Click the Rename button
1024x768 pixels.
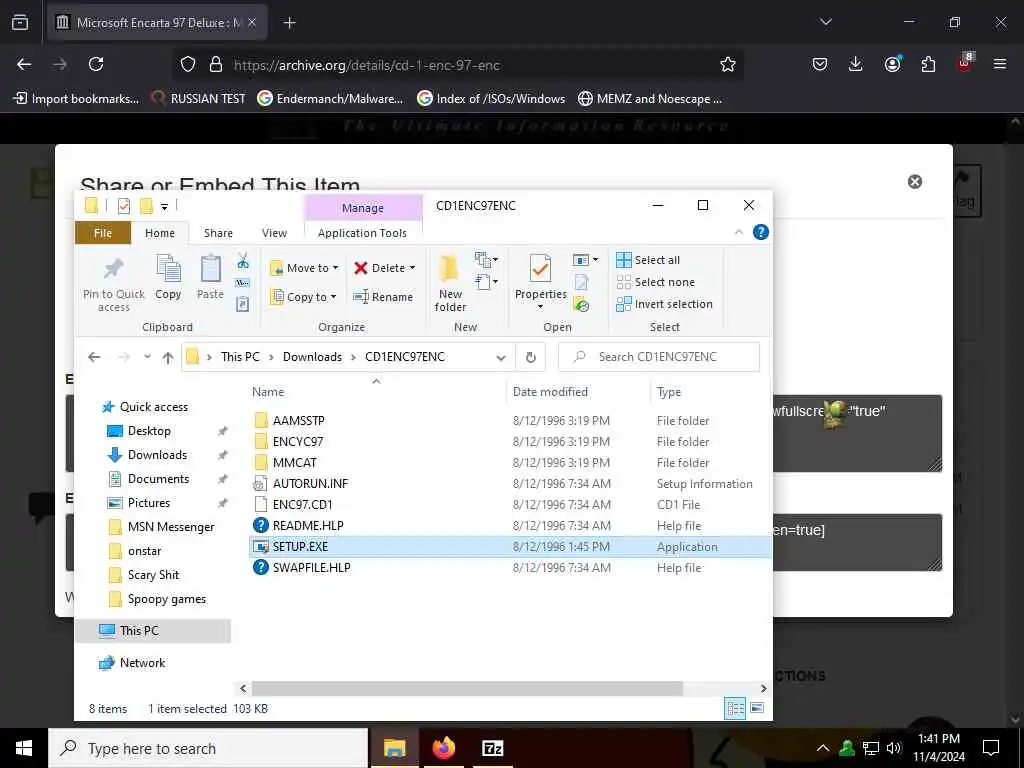pyautogui.click(x=383, y=297)
